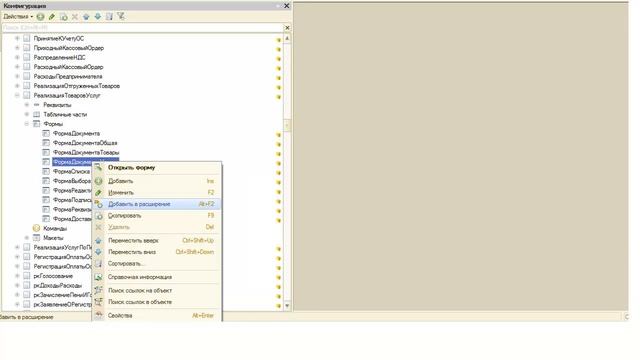Screen dimensions: 640x360
Task: Close the Конфигурация panel
Action: [x=287, y=6]
